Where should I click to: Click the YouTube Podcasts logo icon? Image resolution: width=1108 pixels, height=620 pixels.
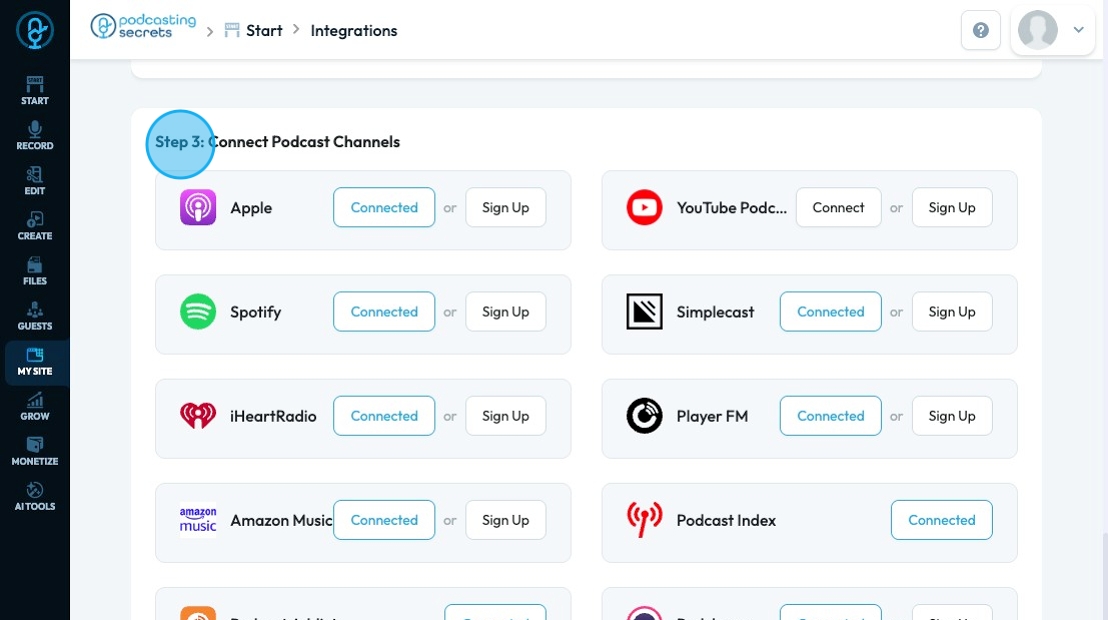point(644,207)
